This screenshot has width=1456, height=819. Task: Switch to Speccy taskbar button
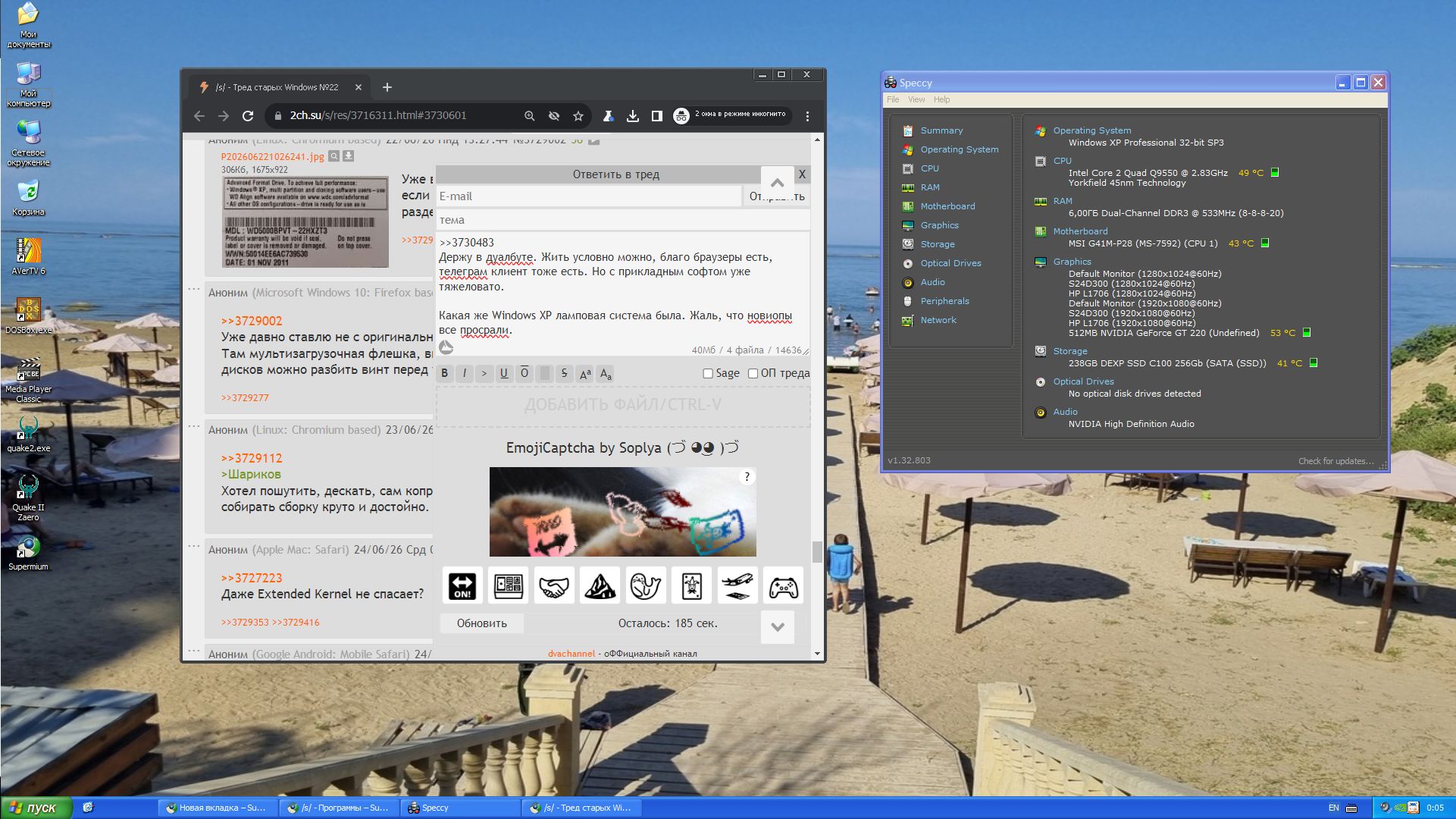point(459,808)
